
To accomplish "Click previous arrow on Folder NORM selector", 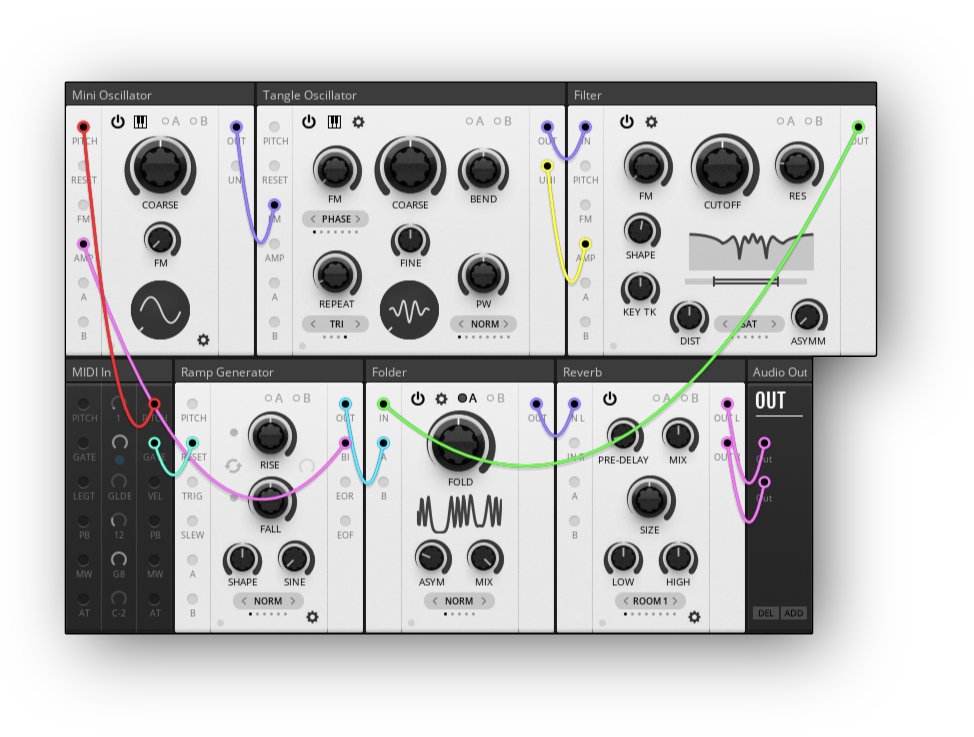I will point(435,601).
